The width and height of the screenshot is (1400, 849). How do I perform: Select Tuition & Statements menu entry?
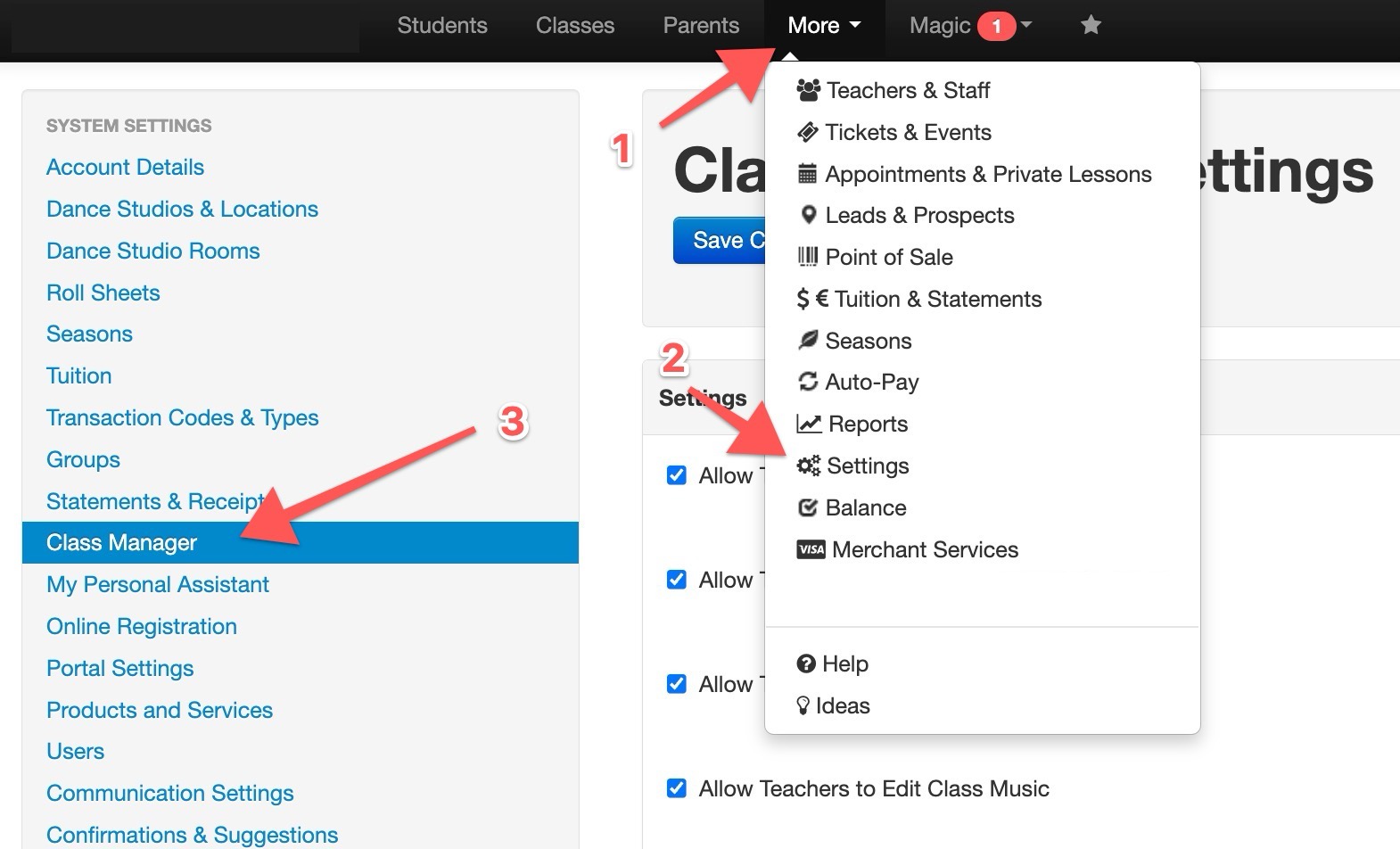pyautogui.click(x=933, y=299)
